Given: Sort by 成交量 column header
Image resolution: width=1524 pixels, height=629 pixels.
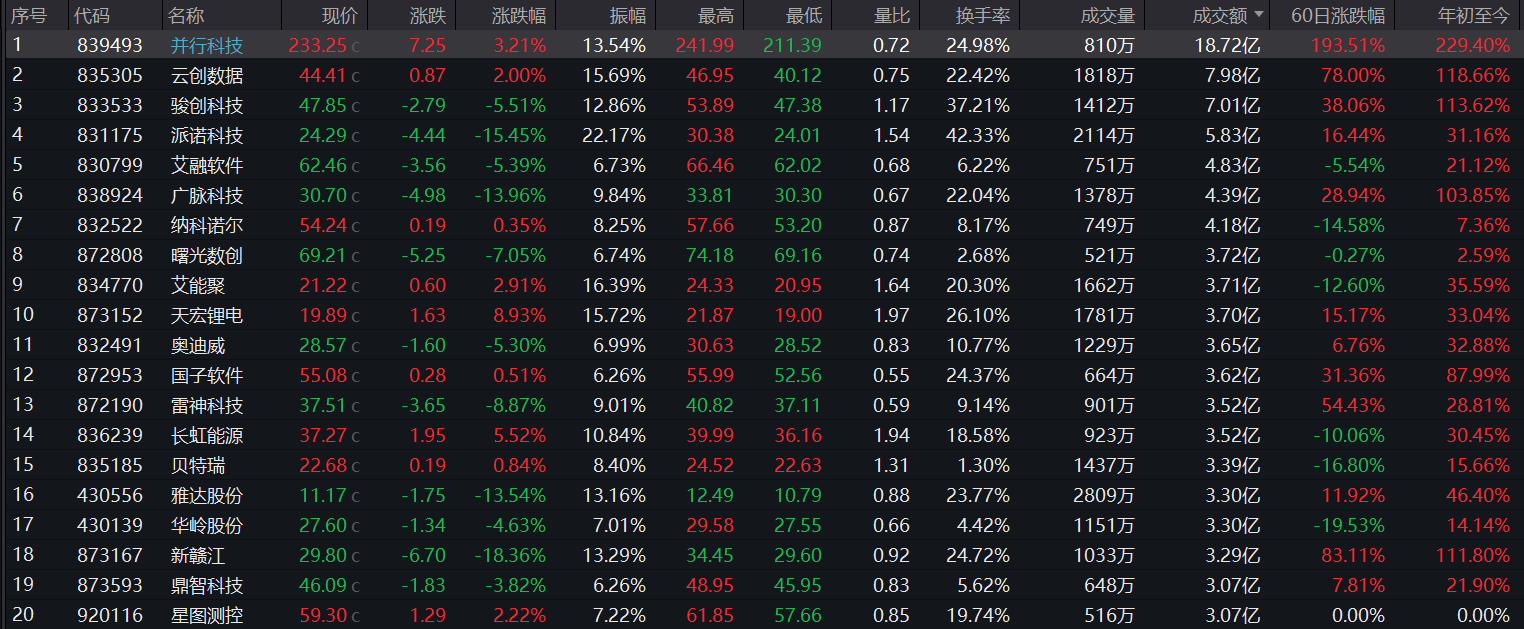Looking at the screenshot, I should pos(1108,15).
